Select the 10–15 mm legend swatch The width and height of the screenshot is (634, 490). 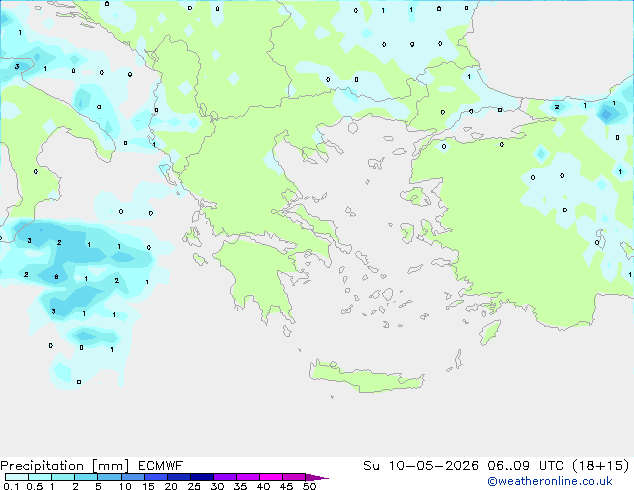[x=132, y=477]
